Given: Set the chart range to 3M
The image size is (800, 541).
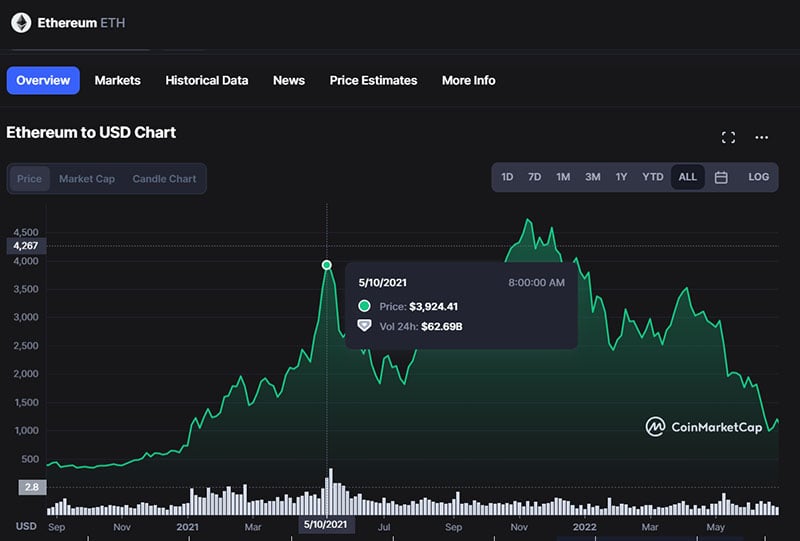Looking at the screenshot, I should (x=592, y=177).
